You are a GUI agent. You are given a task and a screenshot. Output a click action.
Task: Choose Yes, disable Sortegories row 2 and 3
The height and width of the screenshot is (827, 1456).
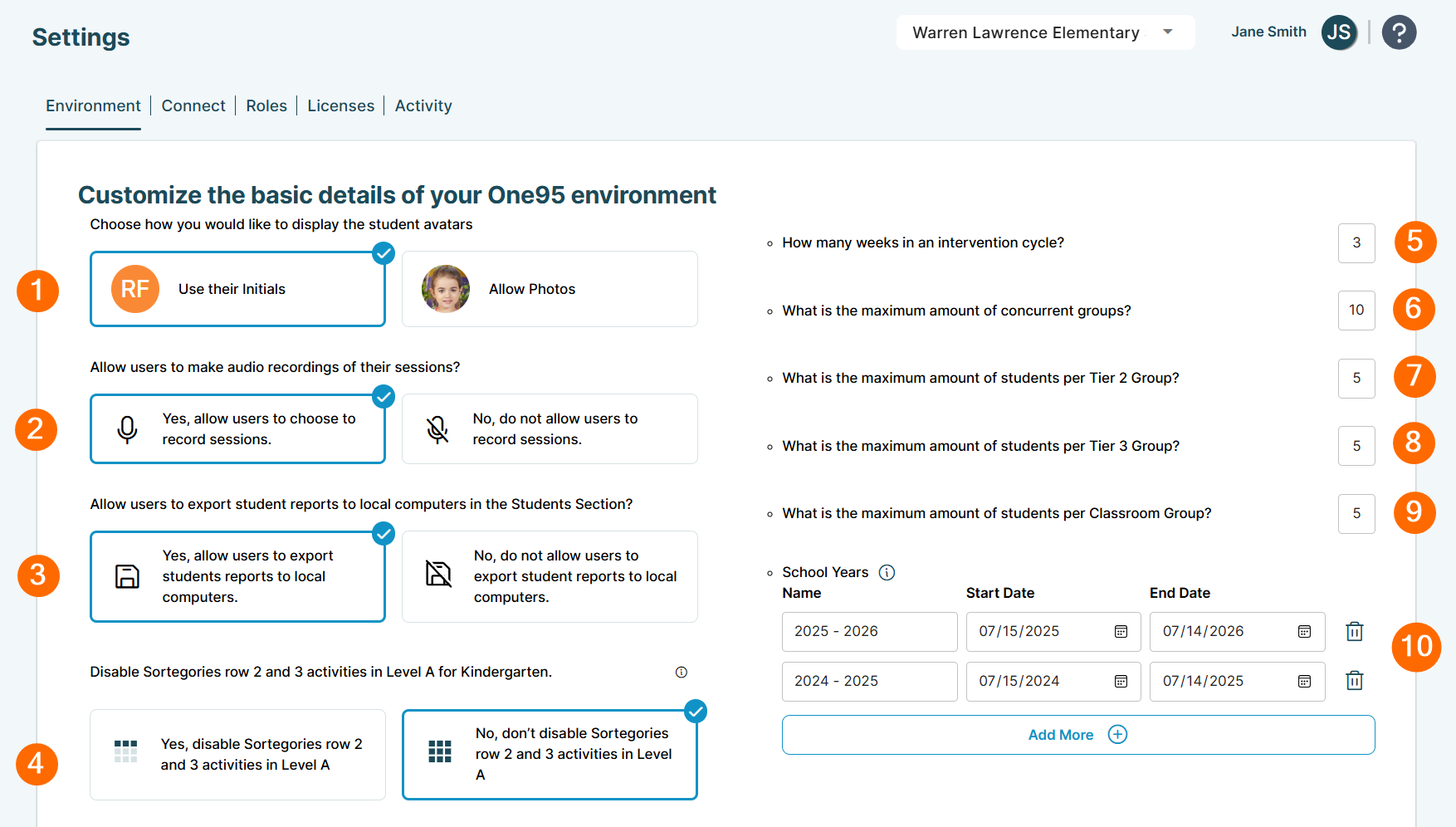point(237,755)
